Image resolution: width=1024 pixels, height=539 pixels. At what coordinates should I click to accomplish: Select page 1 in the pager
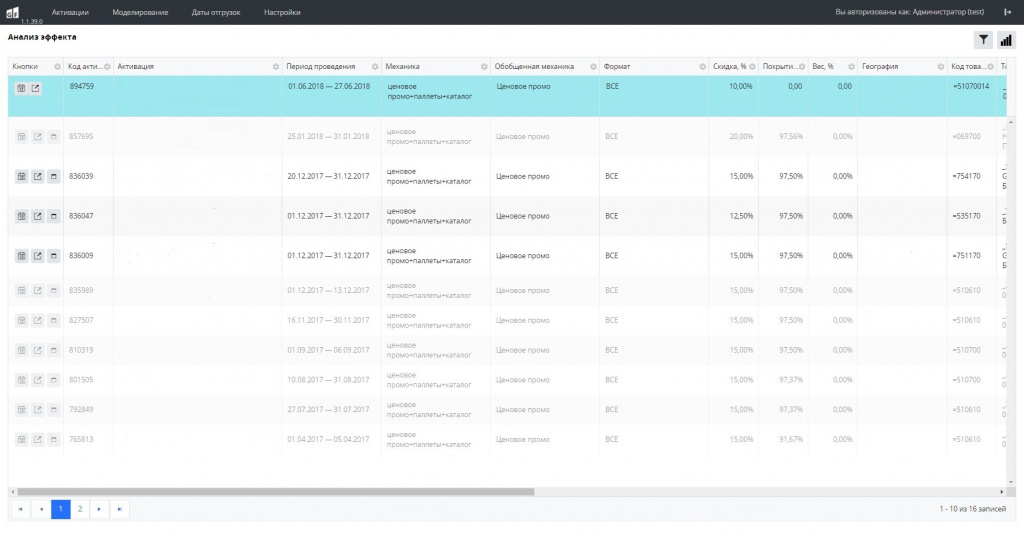point(61,509)
